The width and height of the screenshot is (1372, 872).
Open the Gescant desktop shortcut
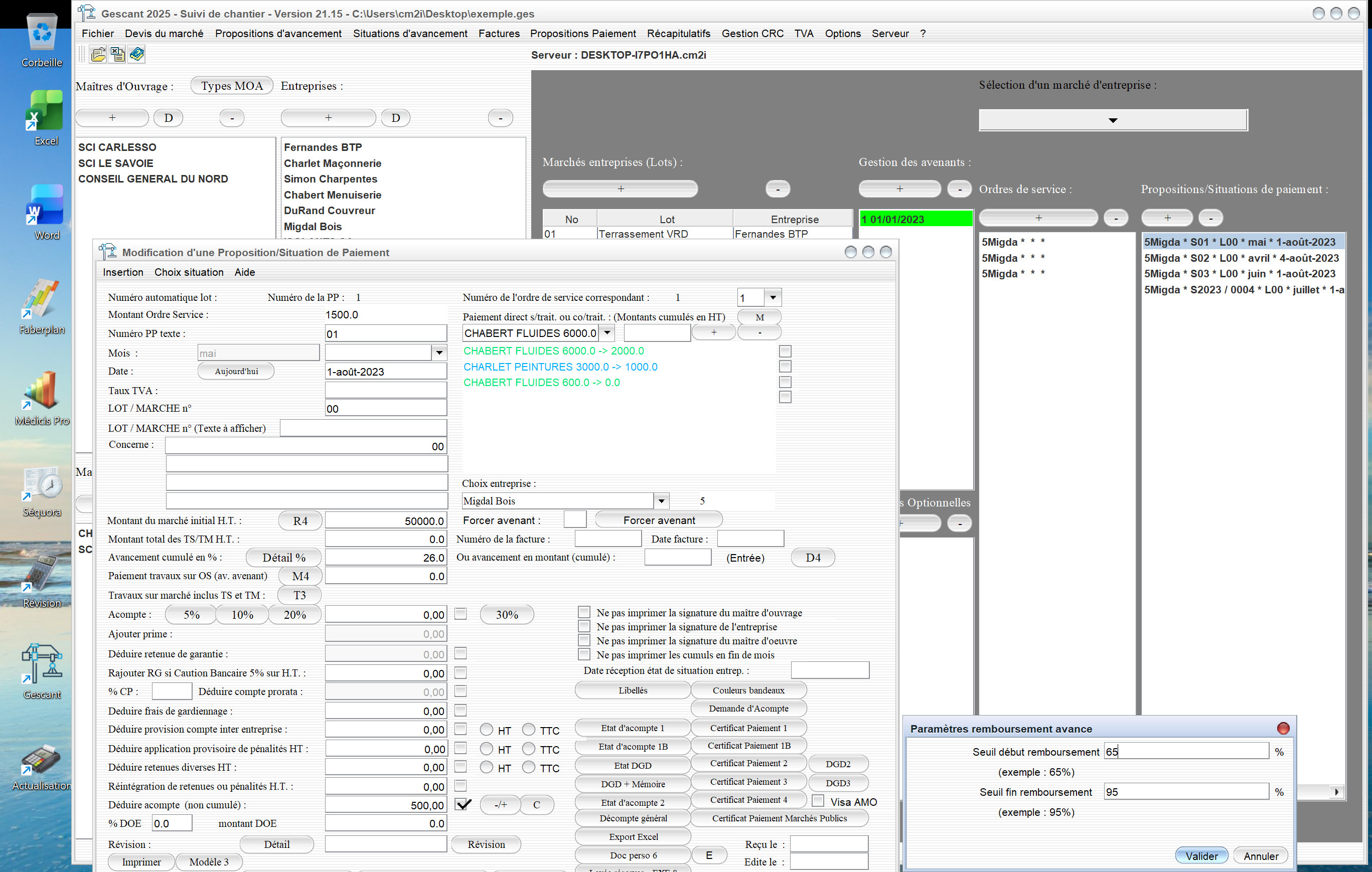[42, 672]
